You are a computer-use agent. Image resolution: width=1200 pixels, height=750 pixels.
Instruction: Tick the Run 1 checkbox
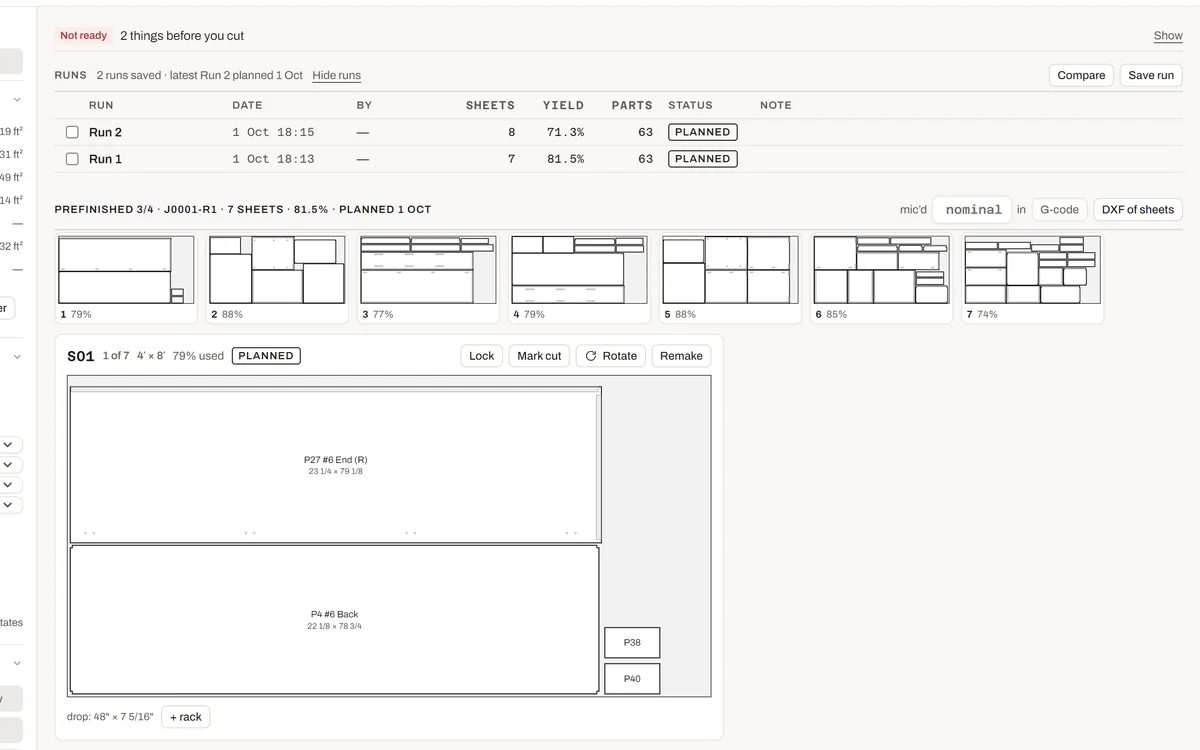coord(72,159)
